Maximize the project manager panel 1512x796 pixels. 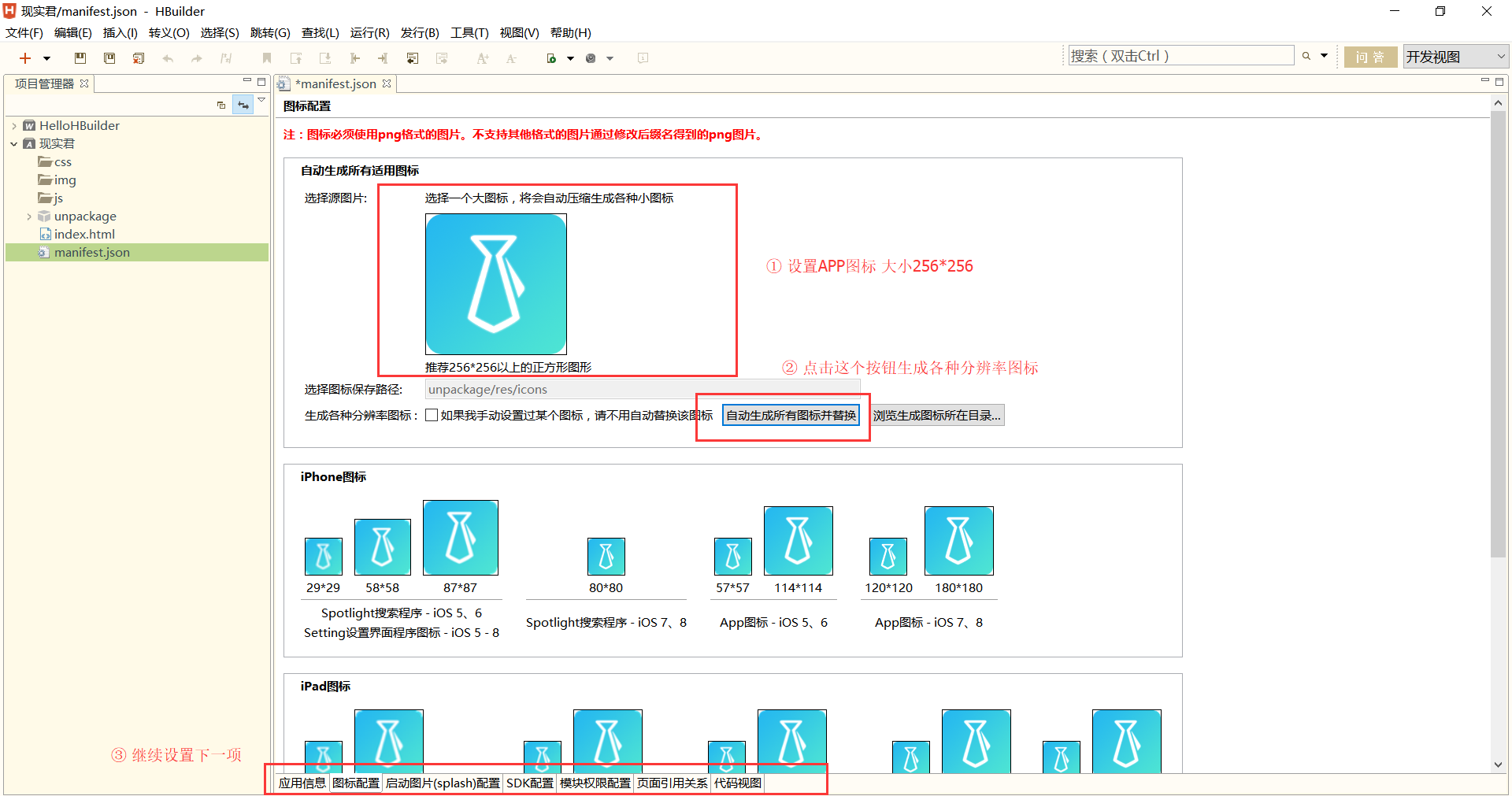click(261, 81)
